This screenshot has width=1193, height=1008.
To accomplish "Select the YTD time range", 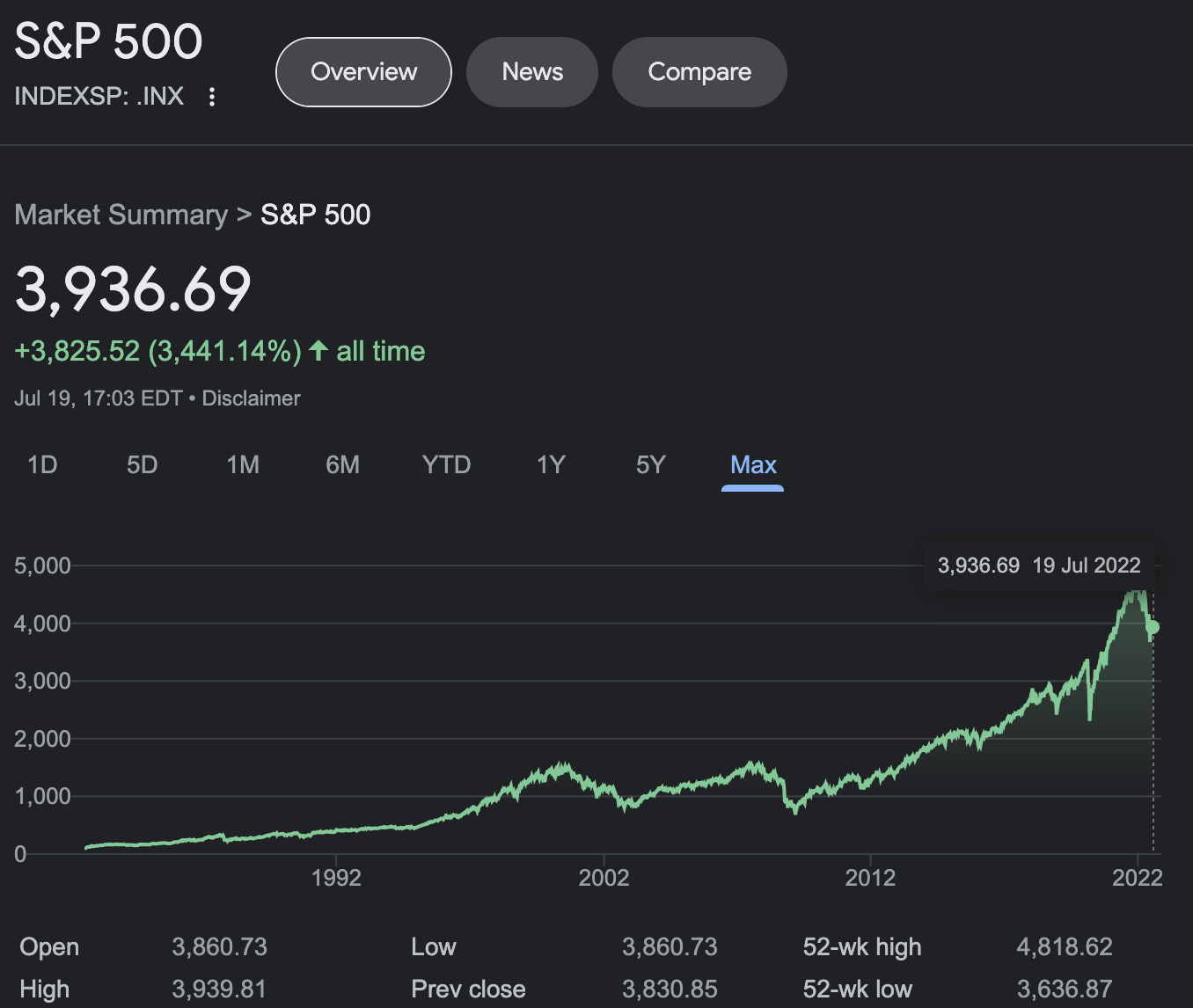I will (446, 464).
